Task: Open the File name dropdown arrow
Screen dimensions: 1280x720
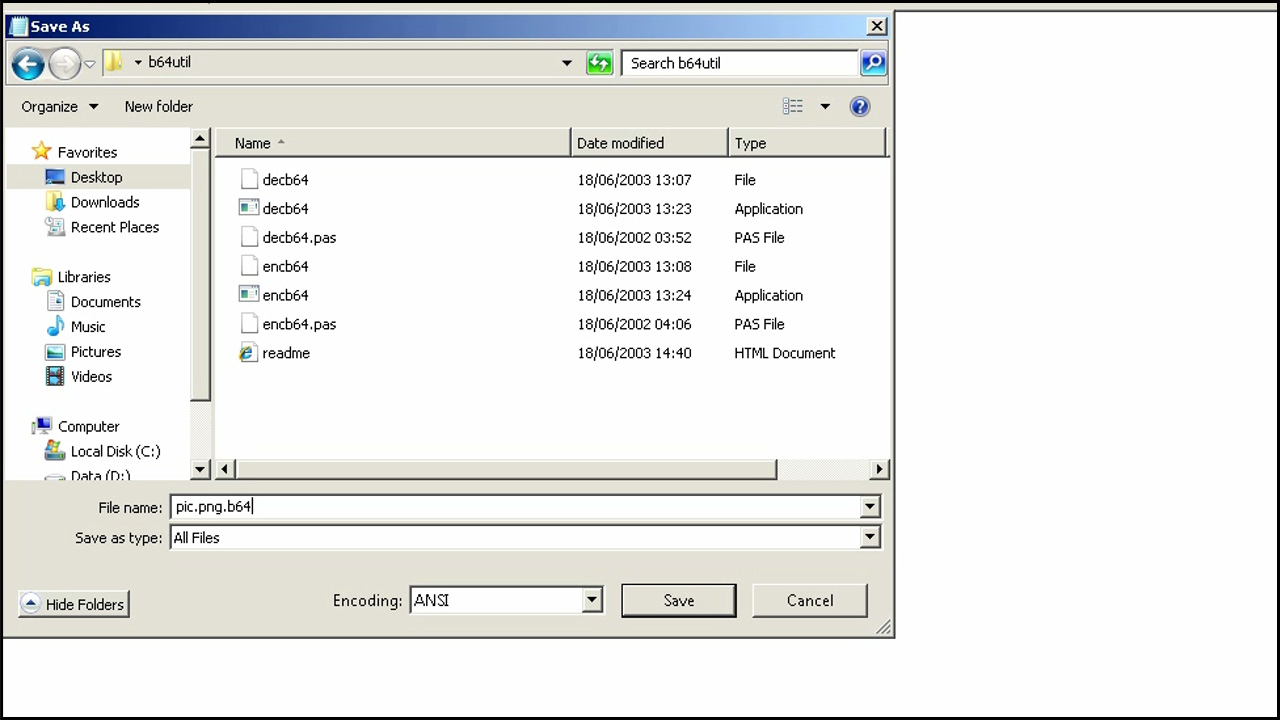Action: (869, 507)
